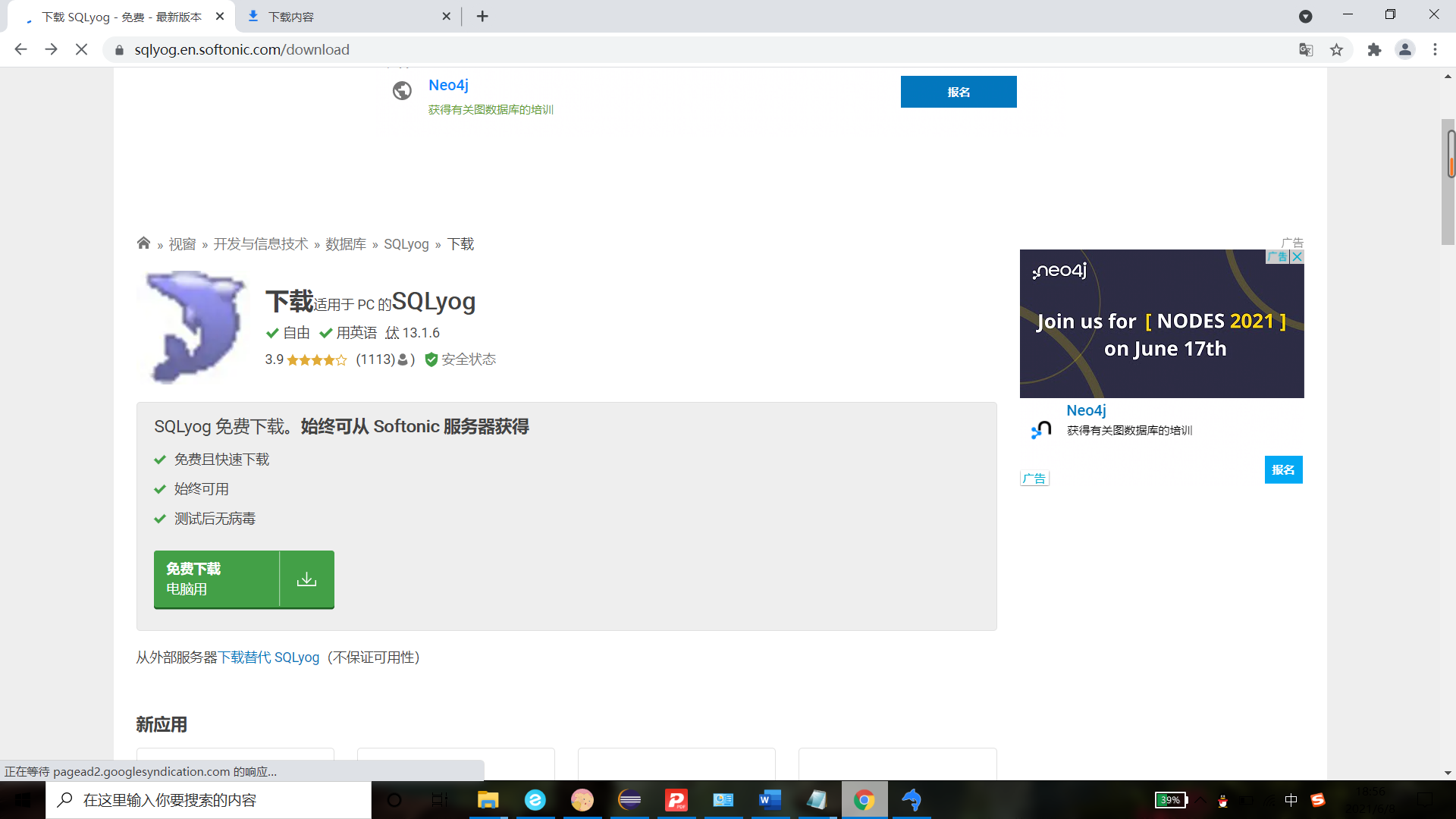1456x819 pixels.
Task: Open a new browser tab
Action: (x=482, y=17)
